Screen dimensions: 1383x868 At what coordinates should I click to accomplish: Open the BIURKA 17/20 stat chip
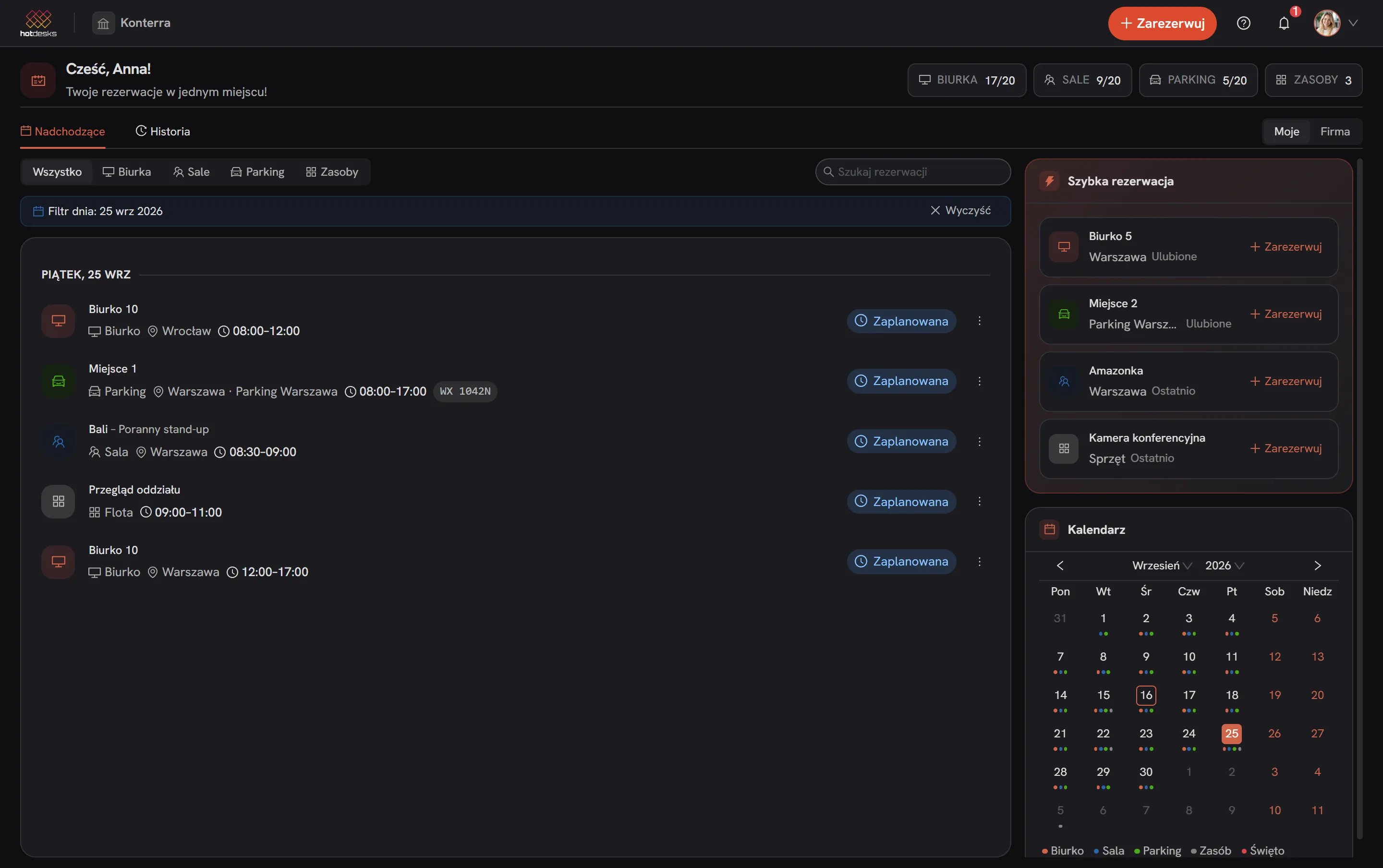[x=967, y=80]
